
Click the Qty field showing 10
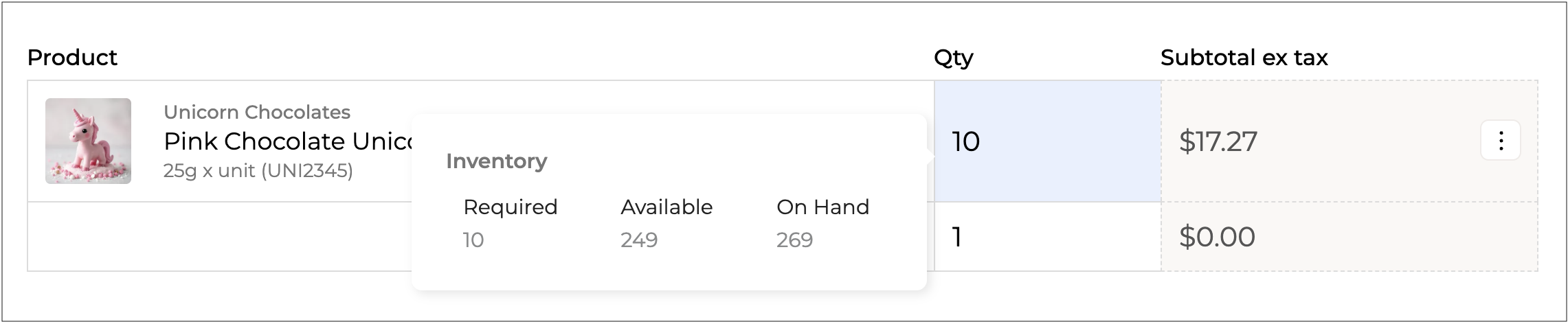1046,141
